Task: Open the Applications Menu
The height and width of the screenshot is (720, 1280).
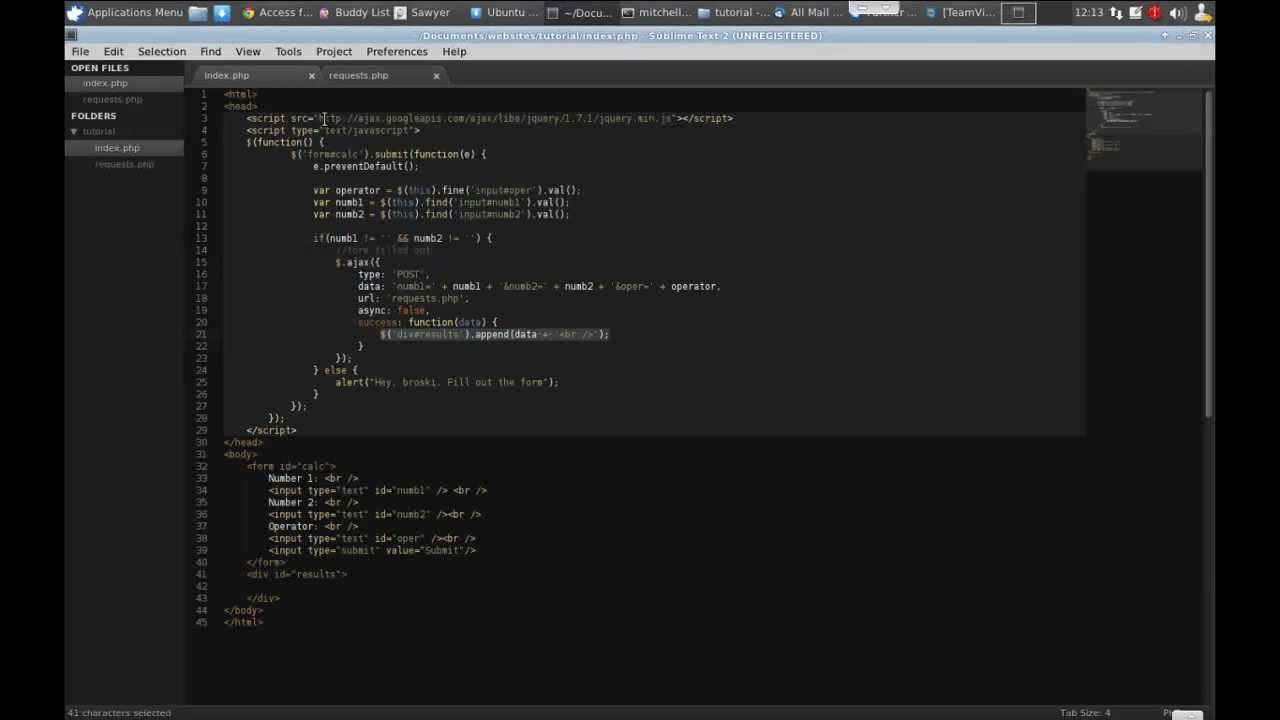Action: click(x=125, y=12)
